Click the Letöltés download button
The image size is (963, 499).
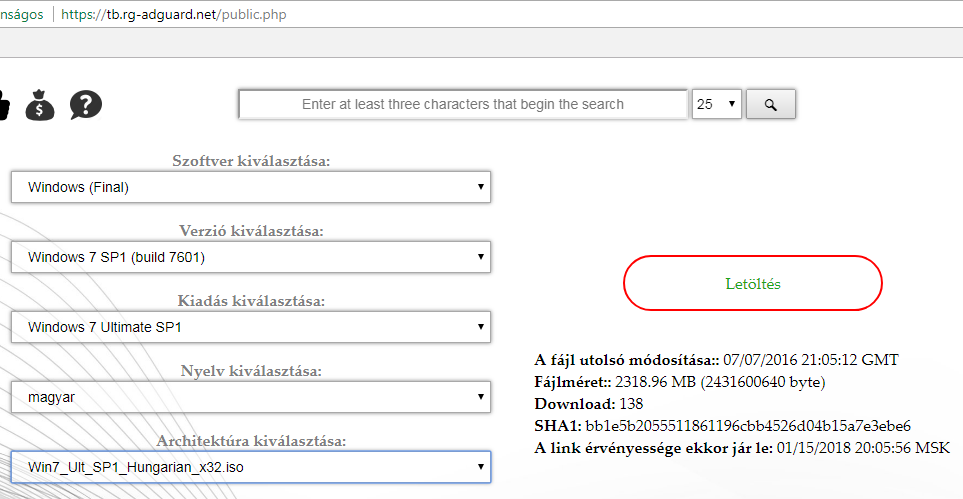pos(753,283)
